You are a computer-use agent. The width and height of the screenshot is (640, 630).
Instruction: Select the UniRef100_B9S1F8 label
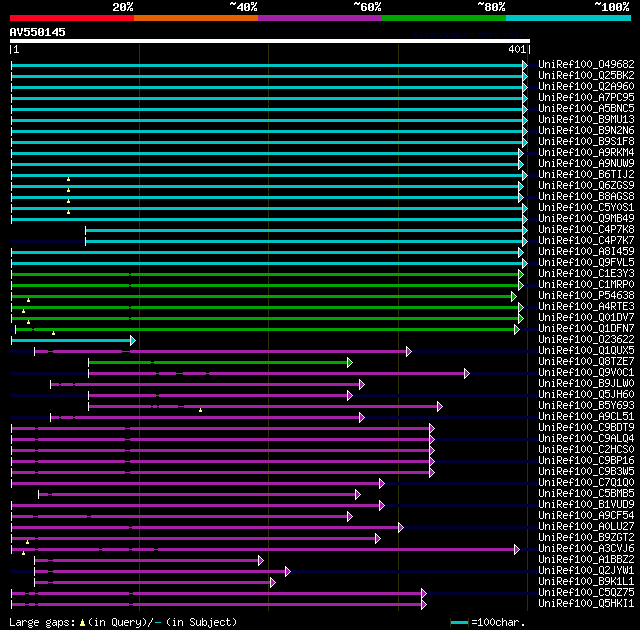[586, 141]
